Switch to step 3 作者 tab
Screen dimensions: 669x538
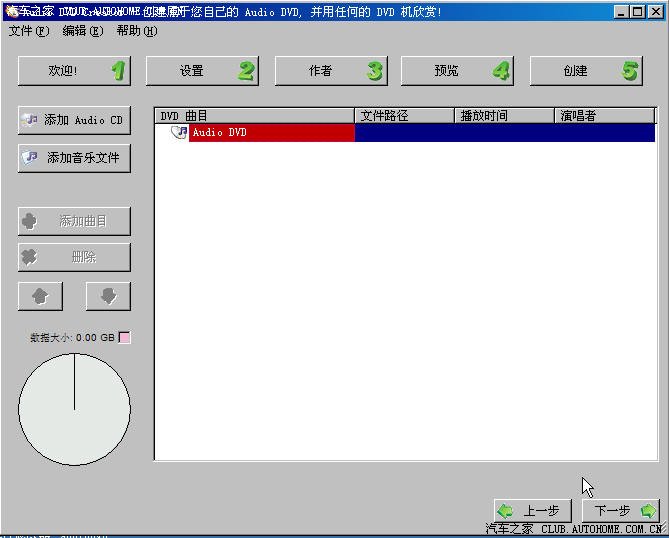(329, 71)
